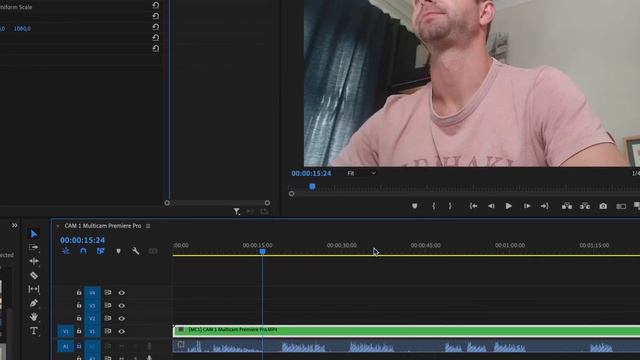
Task: Select the Type tool
Action: pyautogui.click(x=34, y=331)
